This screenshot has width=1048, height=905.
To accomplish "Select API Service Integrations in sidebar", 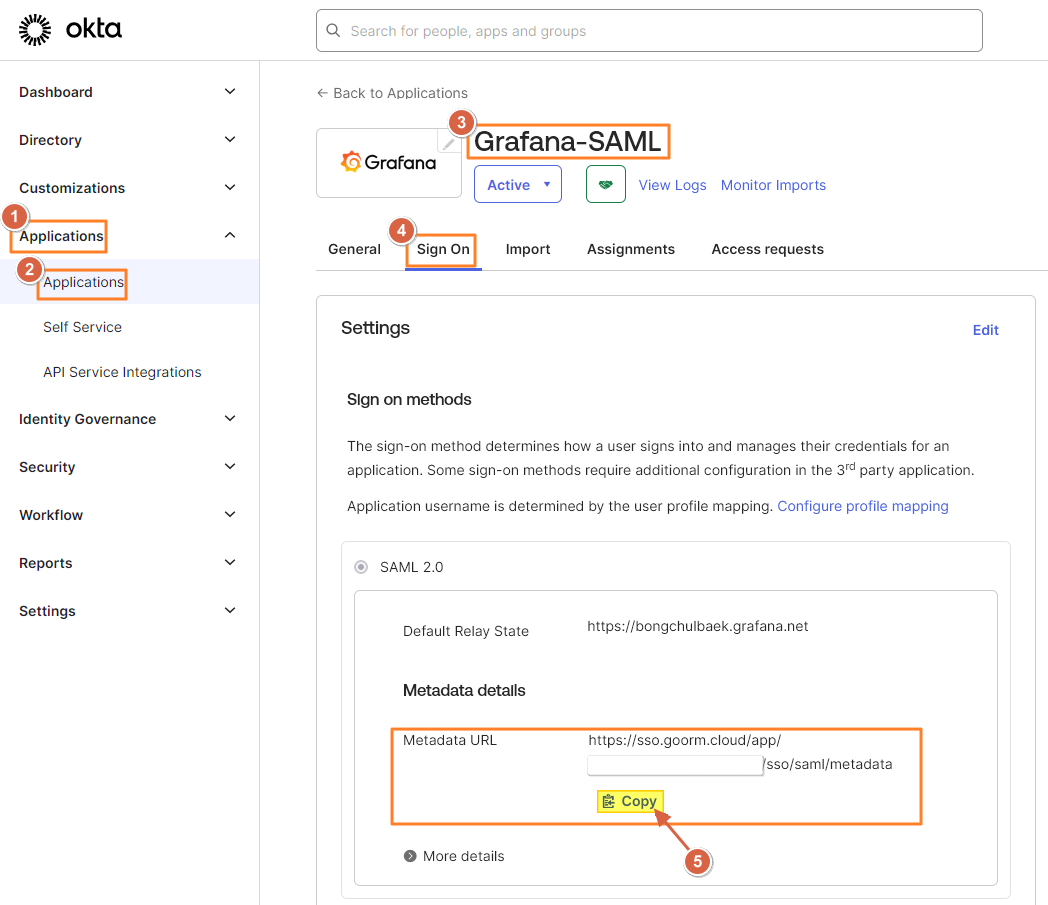I will 122,372.
